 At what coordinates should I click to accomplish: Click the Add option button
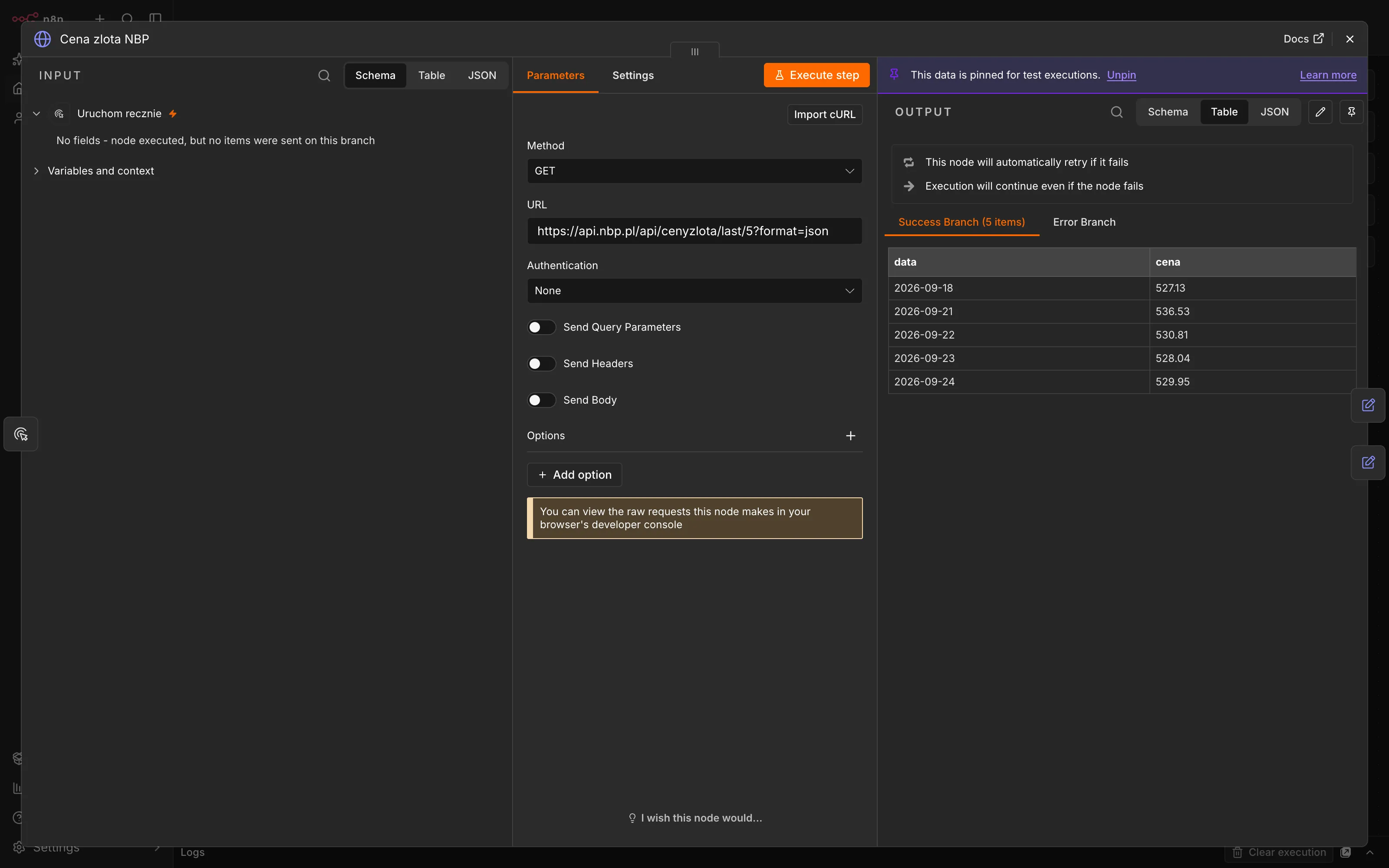(575, 475)
